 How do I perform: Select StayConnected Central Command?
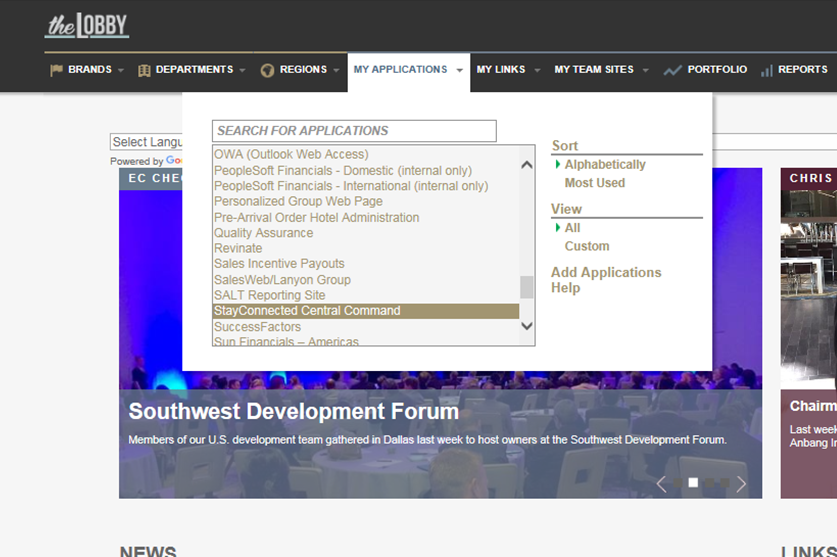(x=366, y=311)
